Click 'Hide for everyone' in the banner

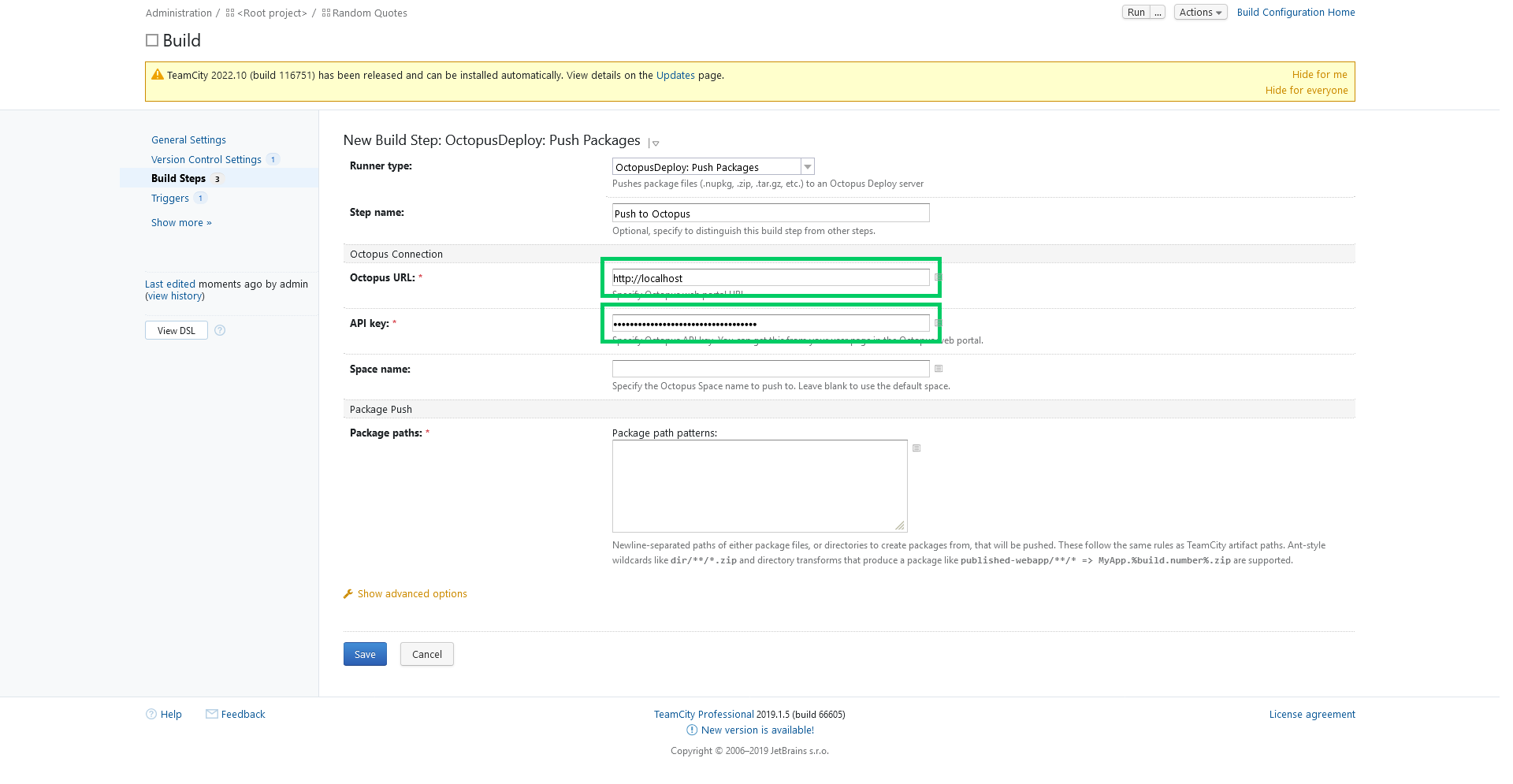coord(1307,90)
